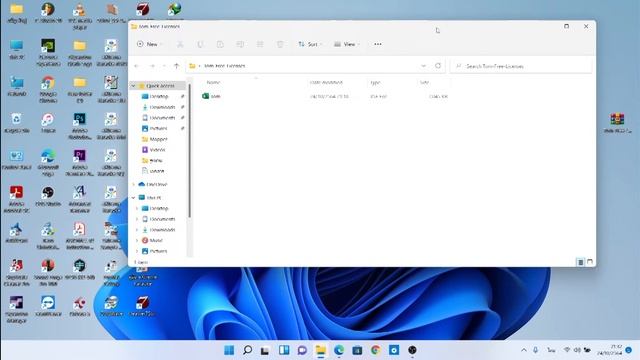This screenshot has width=640, height=360.
Task: Open pinned Downloads under Quick access
Action: tap(162, 107)
